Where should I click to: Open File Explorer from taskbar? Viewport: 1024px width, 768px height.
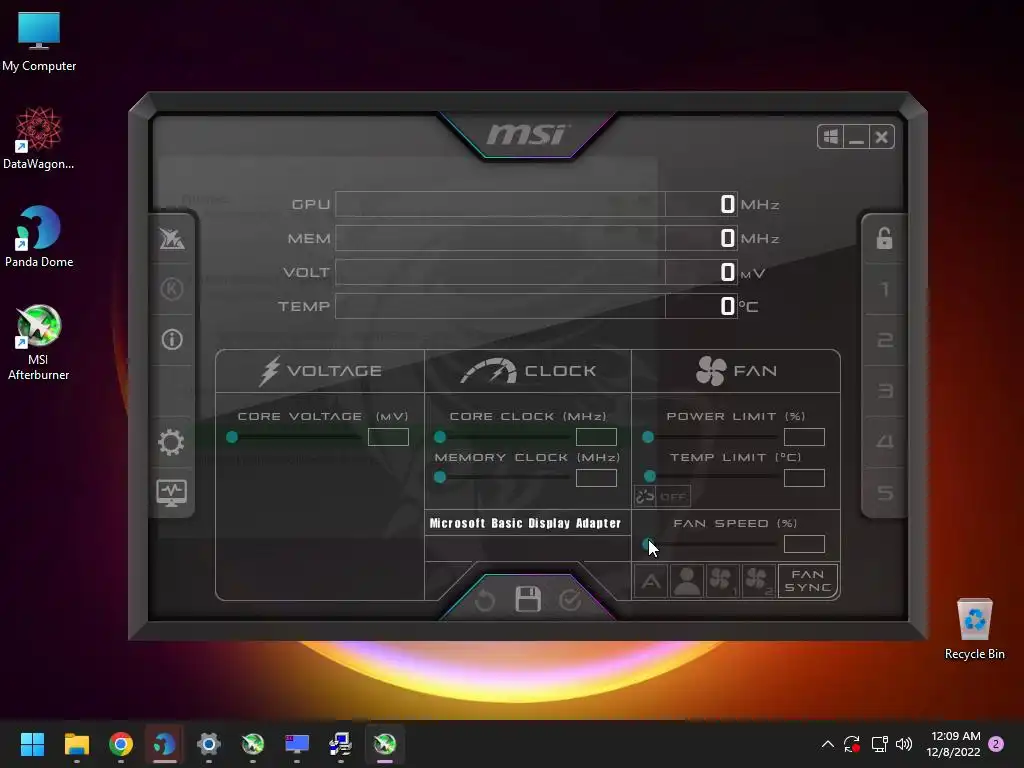click(76, 744)
